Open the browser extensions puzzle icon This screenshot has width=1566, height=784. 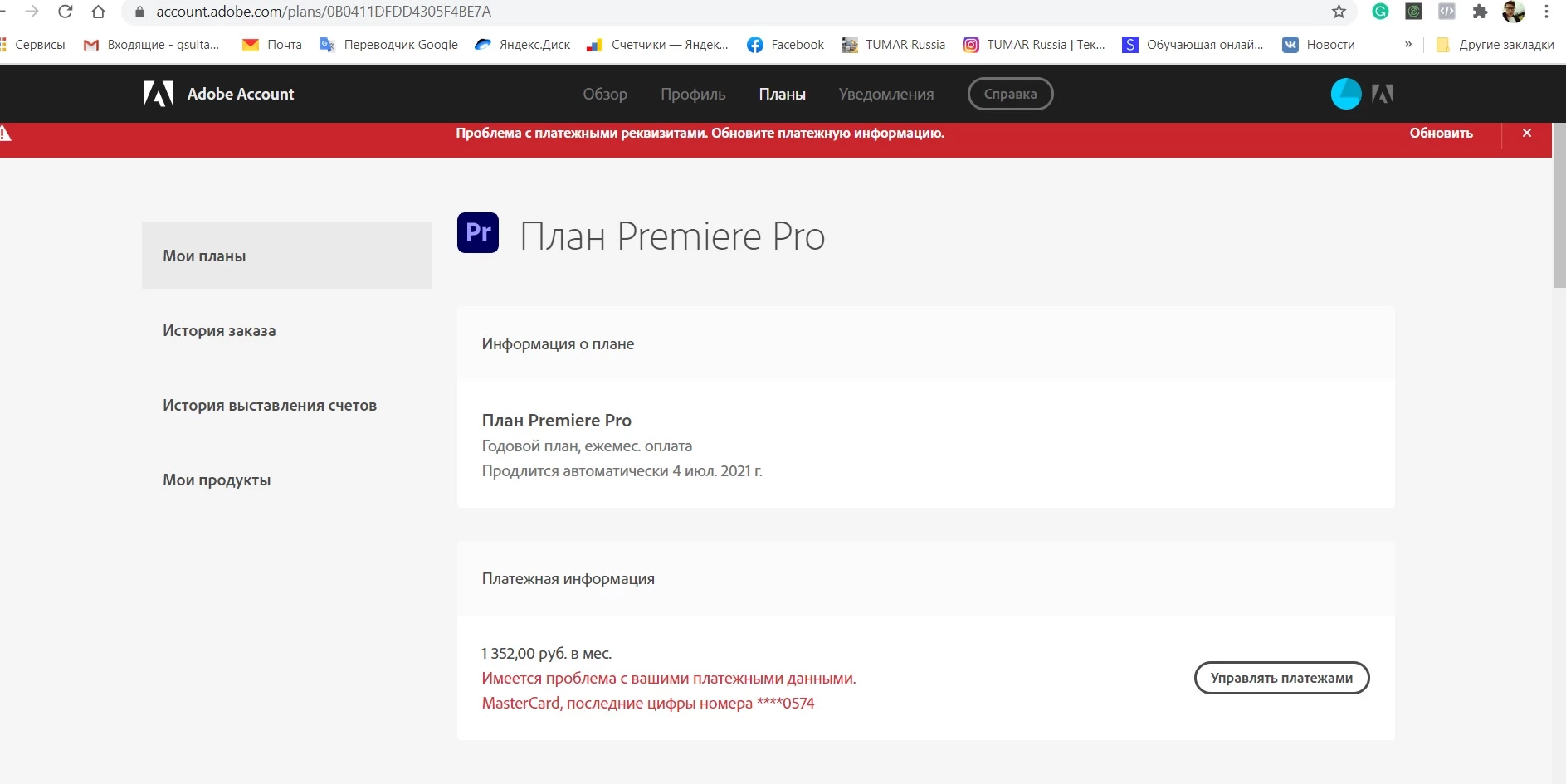click(1480, 12)
